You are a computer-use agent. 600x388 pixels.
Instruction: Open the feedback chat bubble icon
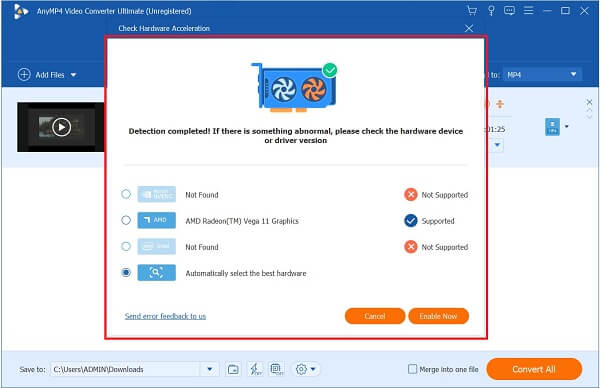point(509,11)
